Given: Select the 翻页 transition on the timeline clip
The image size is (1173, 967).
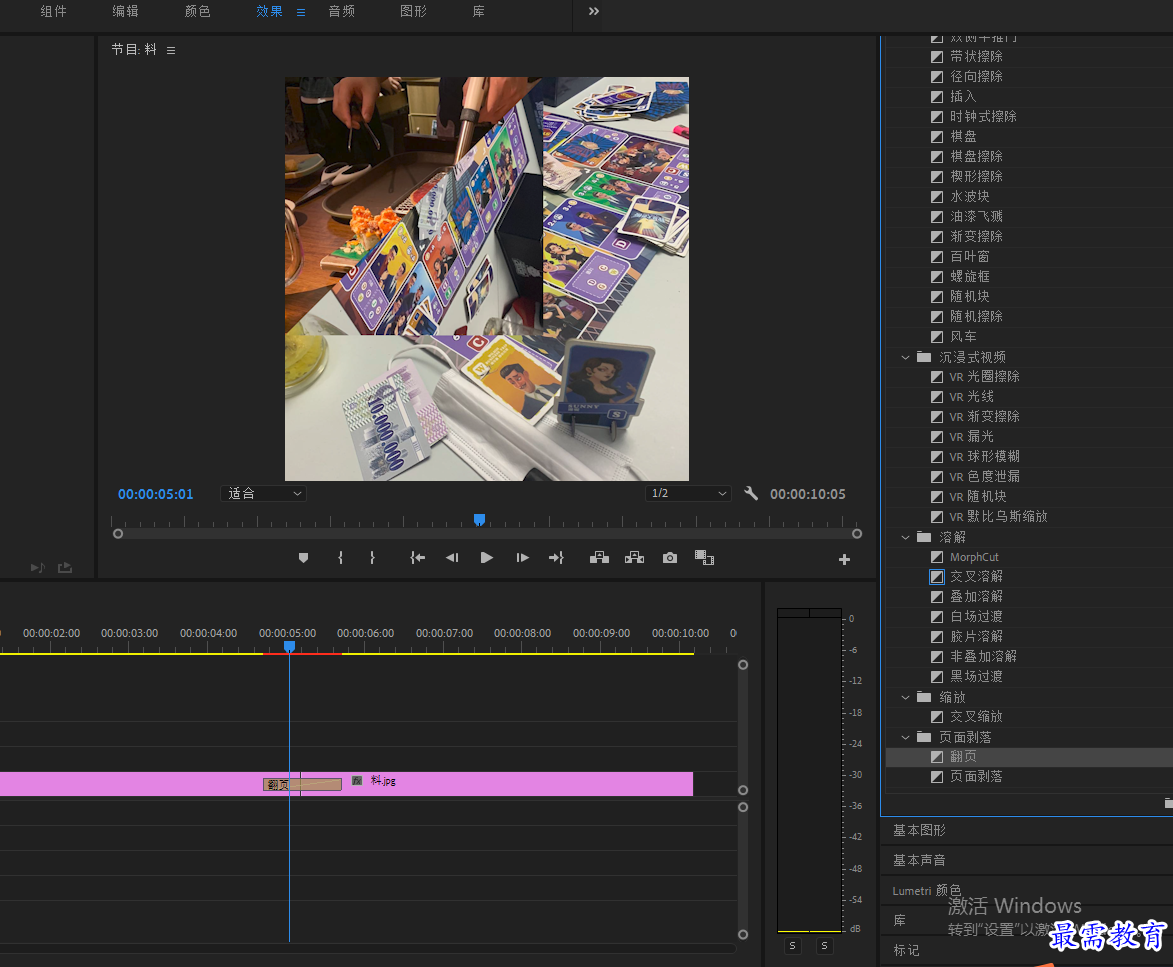Looking at the screenshot, I should pos(302,785).
